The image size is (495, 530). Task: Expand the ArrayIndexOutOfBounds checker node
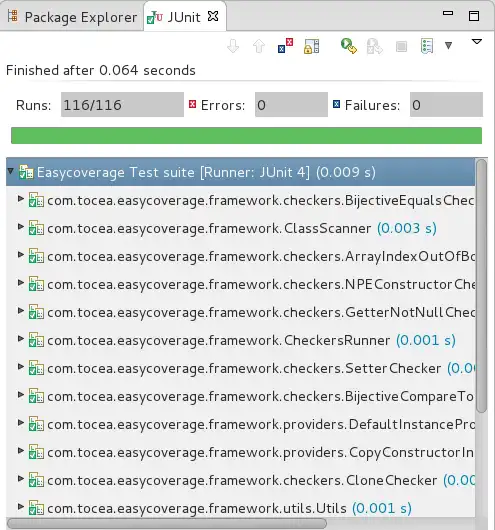pos(21,255)
